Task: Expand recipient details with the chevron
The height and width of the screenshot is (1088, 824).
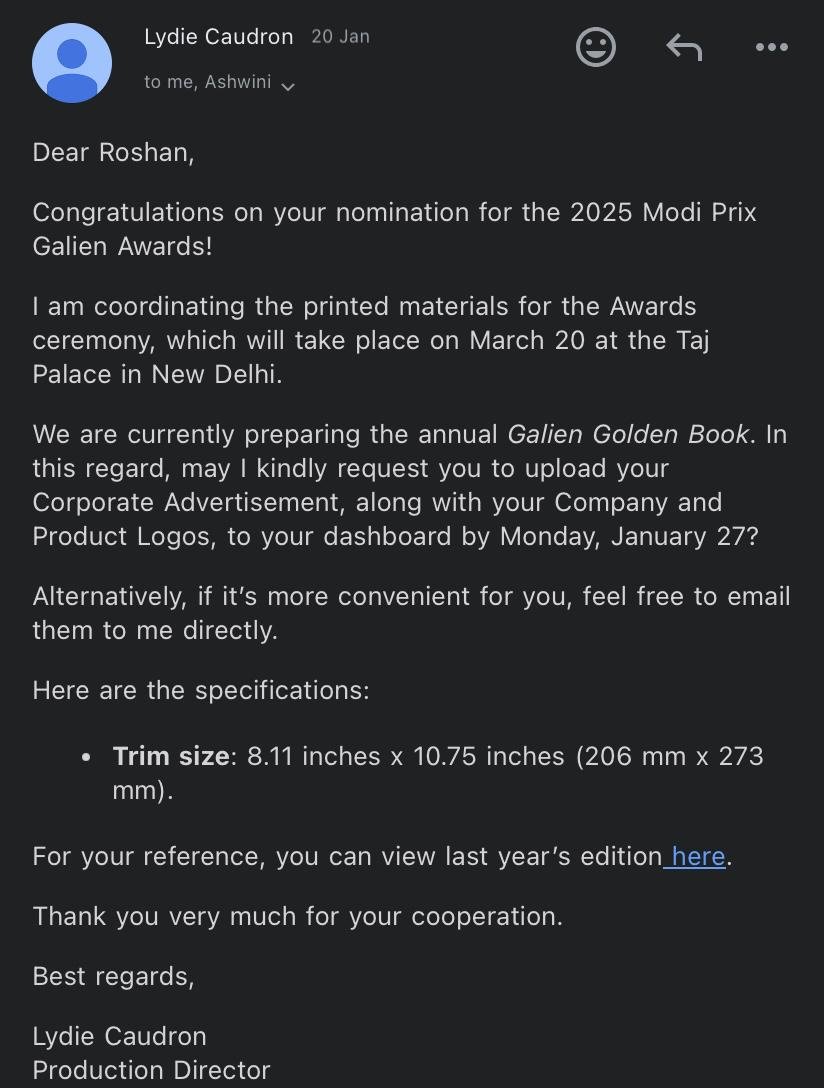Action: pyautogui.click(x=288, y=86)
